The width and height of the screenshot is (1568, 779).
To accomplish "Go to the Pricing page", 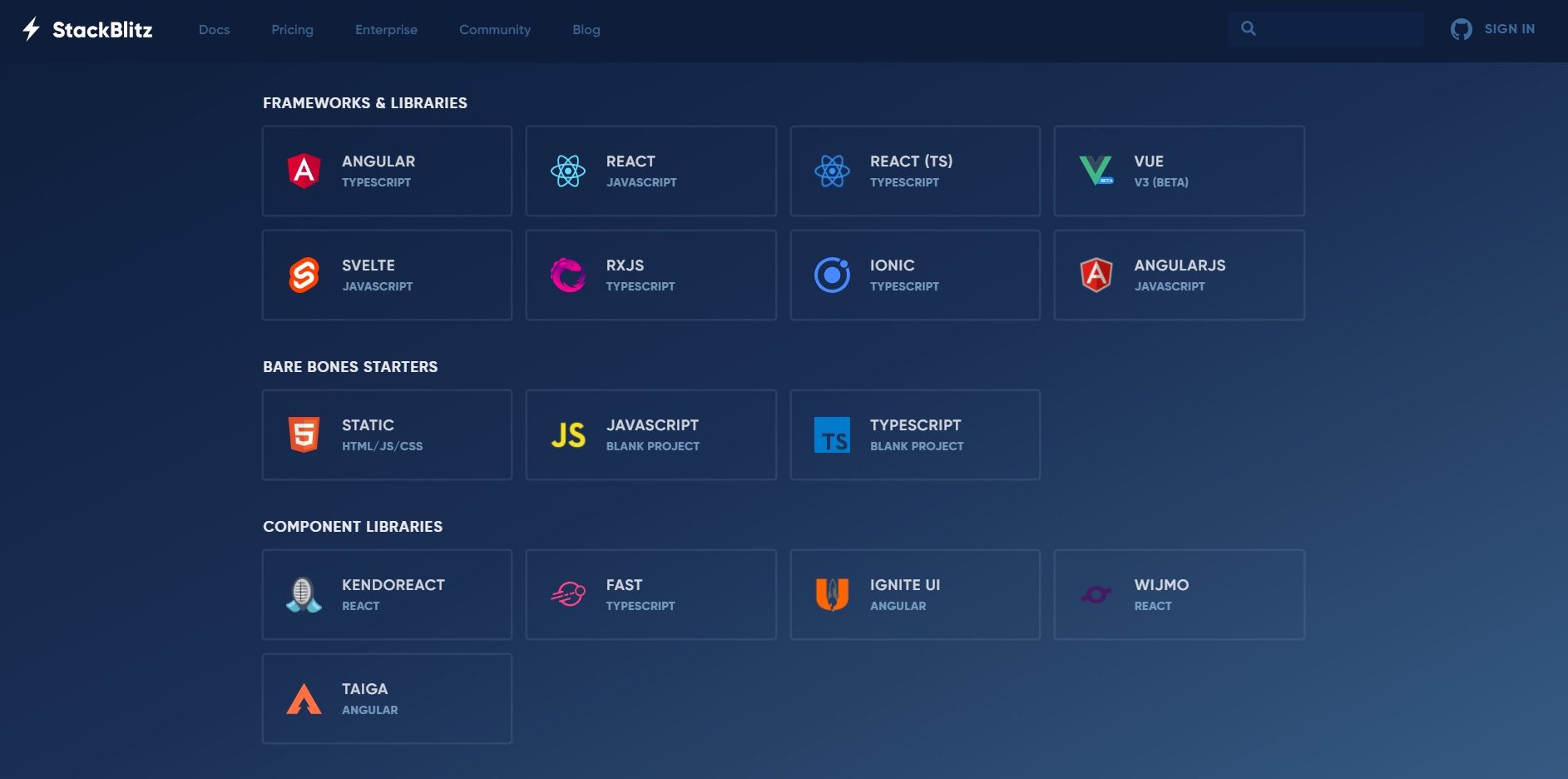I will (x=292, y=30).
